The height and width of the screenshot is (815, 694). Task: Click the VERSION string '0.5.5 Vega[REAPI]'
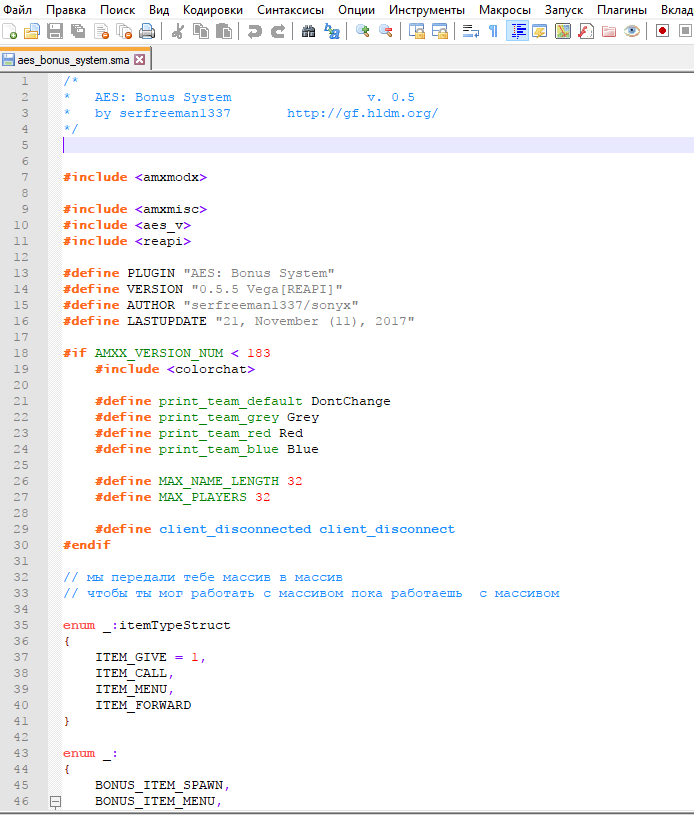(267, 289)
